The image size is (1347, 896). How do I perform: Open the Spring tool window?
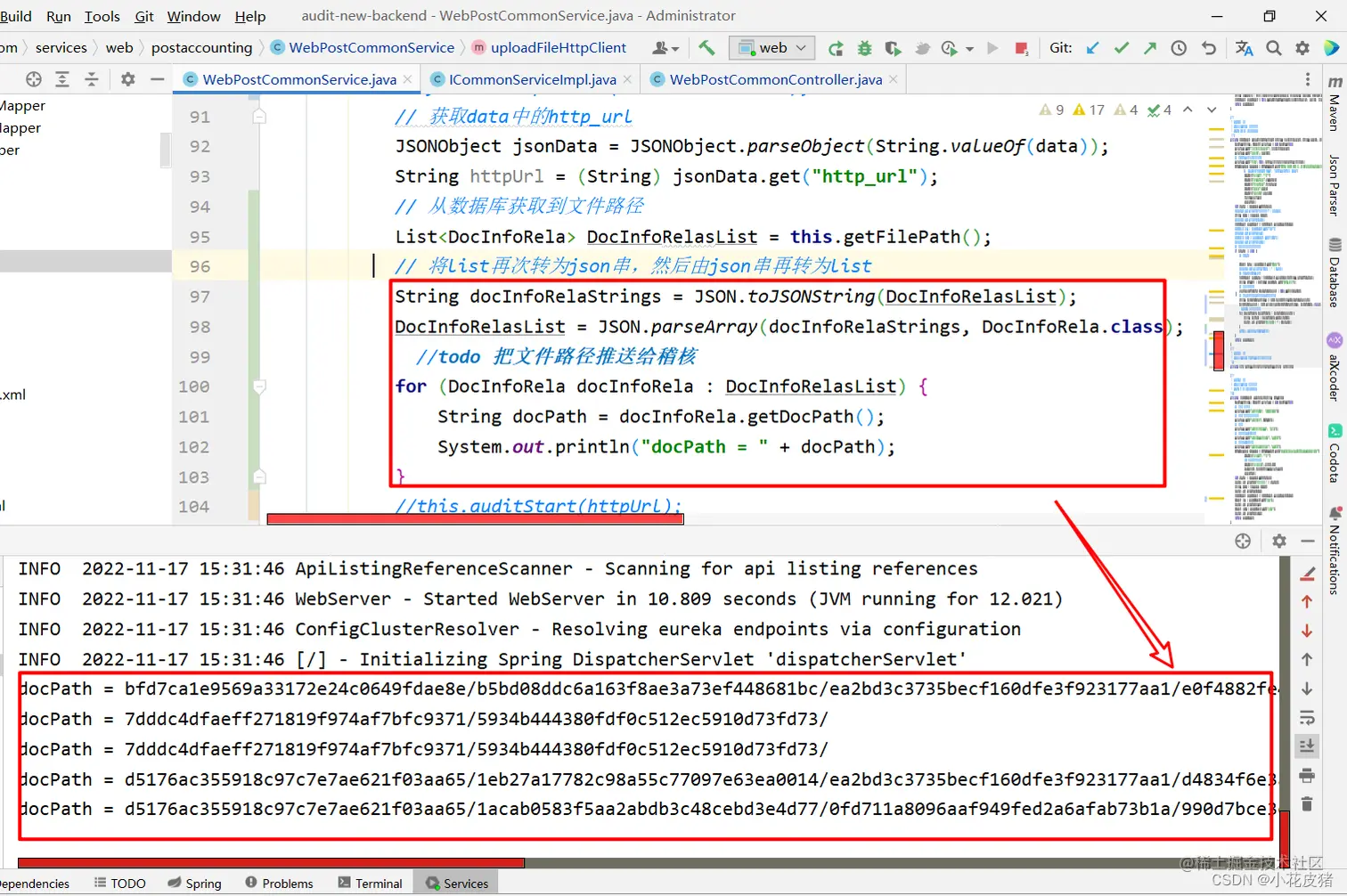(194, 884)
